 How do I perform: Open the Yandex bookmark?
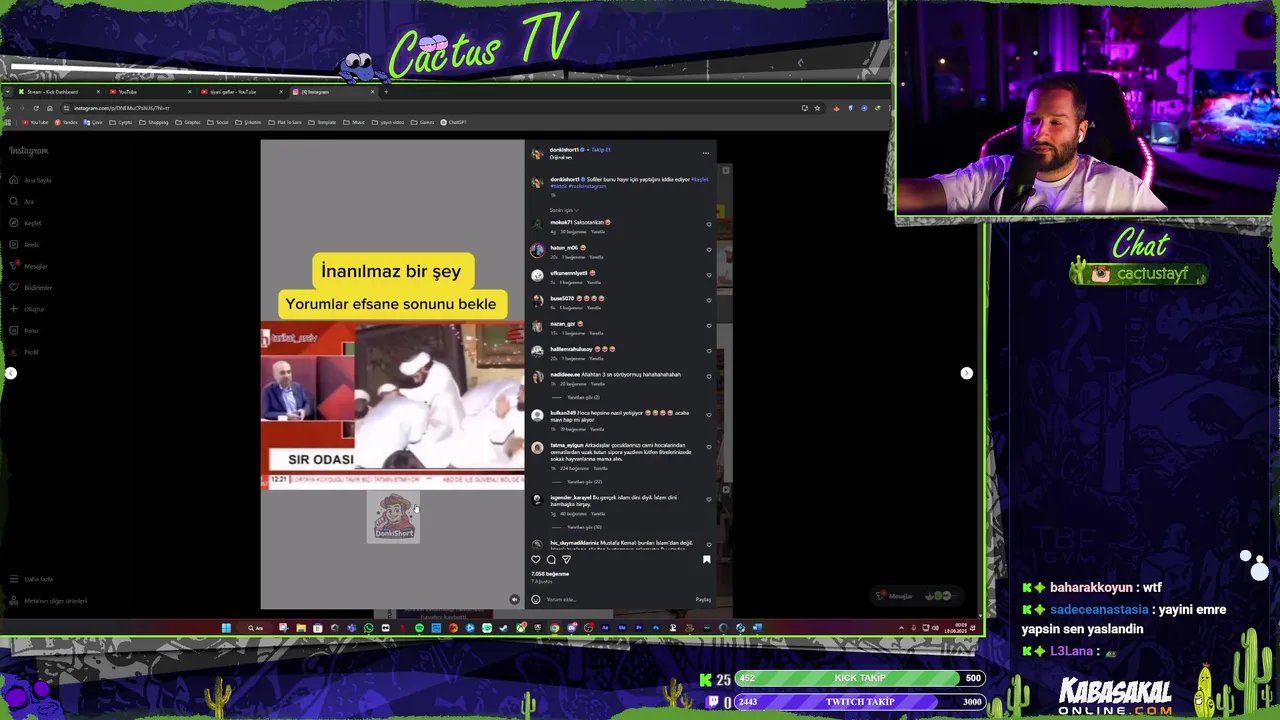coord(66,122)
